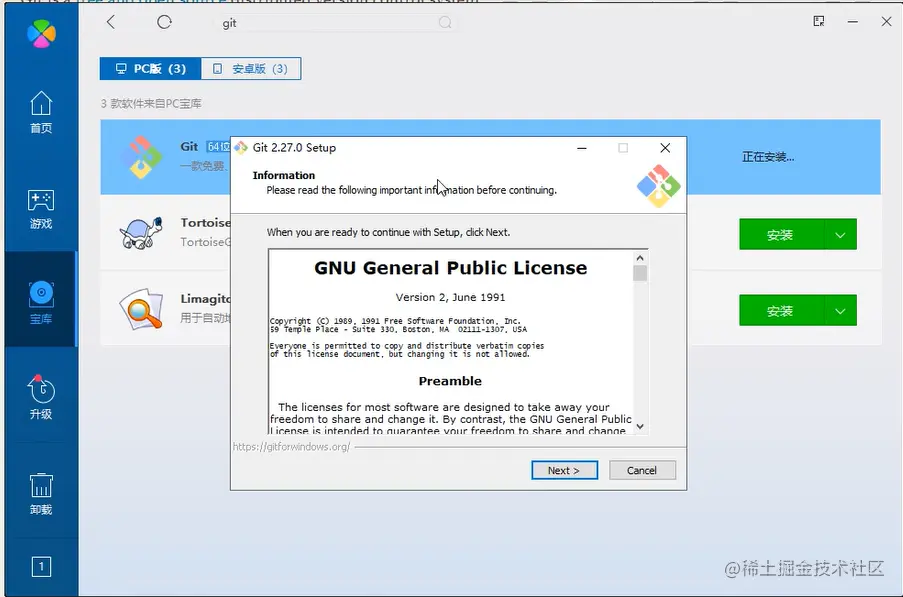The width and height of the screenshot is (903, 597).
Task: Open the gitforwindows.org link
Action: [x=291, y=447]
